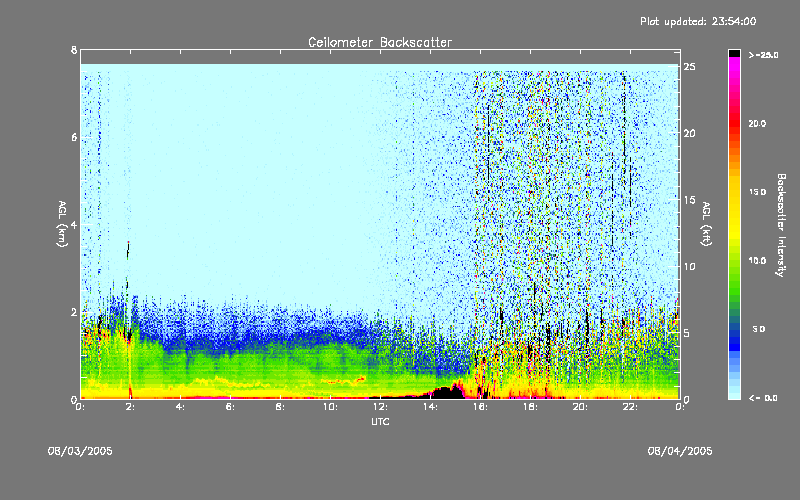Click the 'Backscatter Intensity' colorbar label
The width and height of the screenshot is (800, 500).
781,225
